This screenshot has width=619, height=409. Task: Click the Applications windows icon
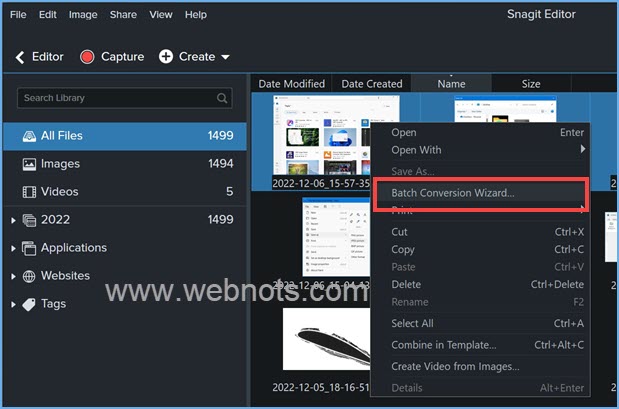point(29,248)
